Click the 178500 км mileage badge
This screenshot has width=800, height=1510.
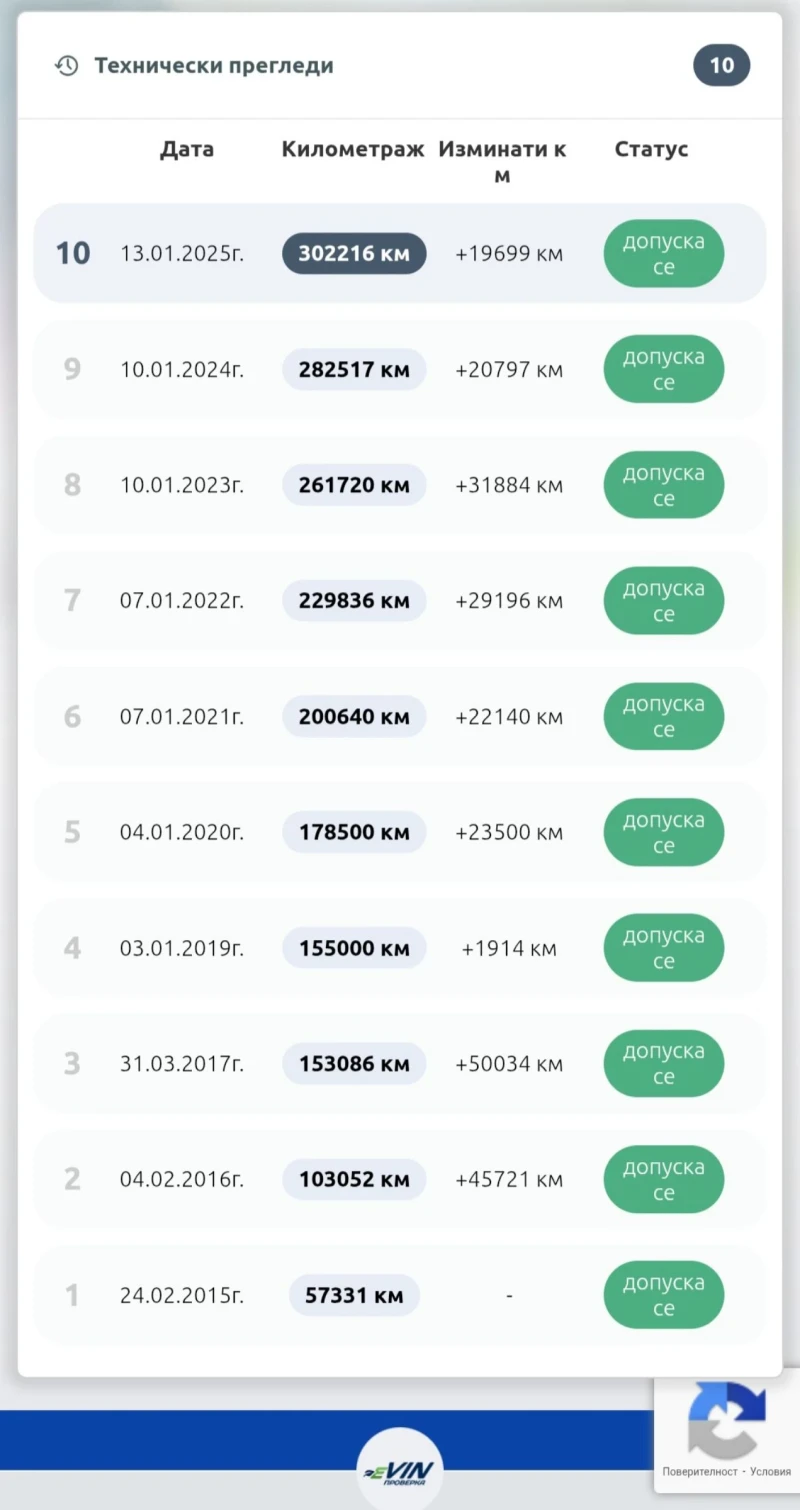pyautogui.click(x=354, y=833)
